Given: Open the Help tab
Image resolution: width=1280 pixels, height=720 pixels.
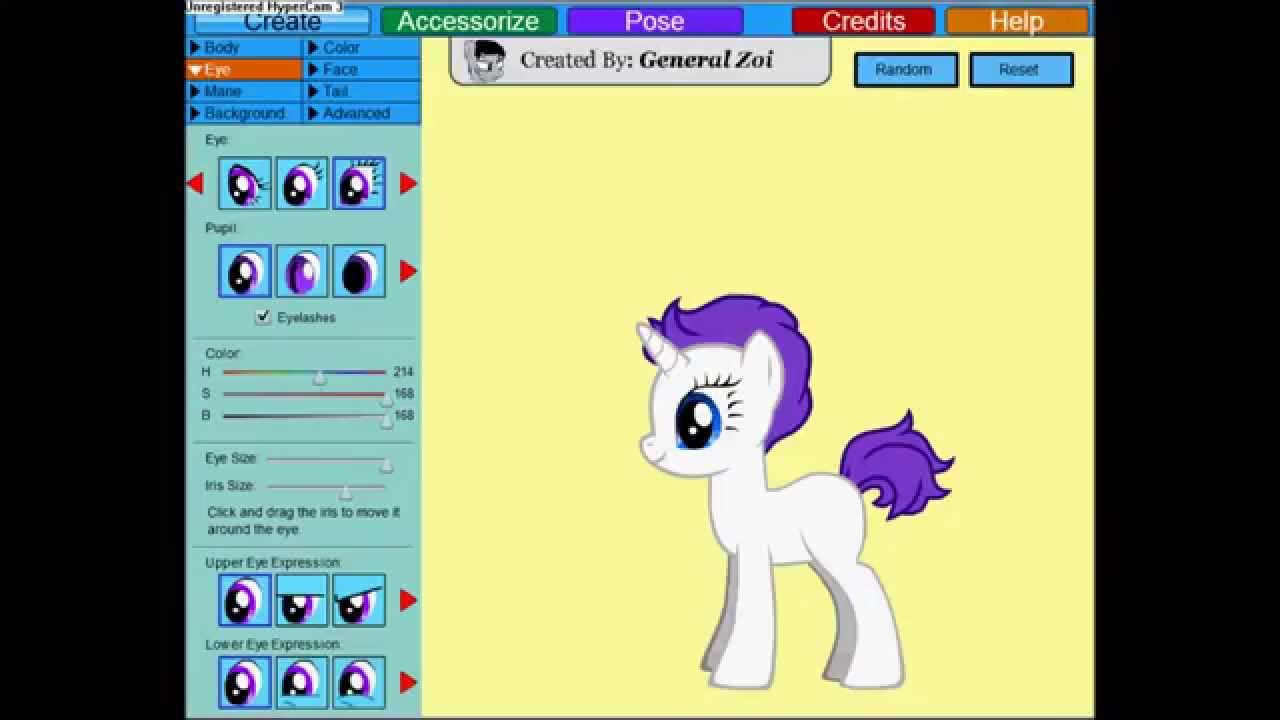Looking at the screenshot, I should [x=1016, y=21].
